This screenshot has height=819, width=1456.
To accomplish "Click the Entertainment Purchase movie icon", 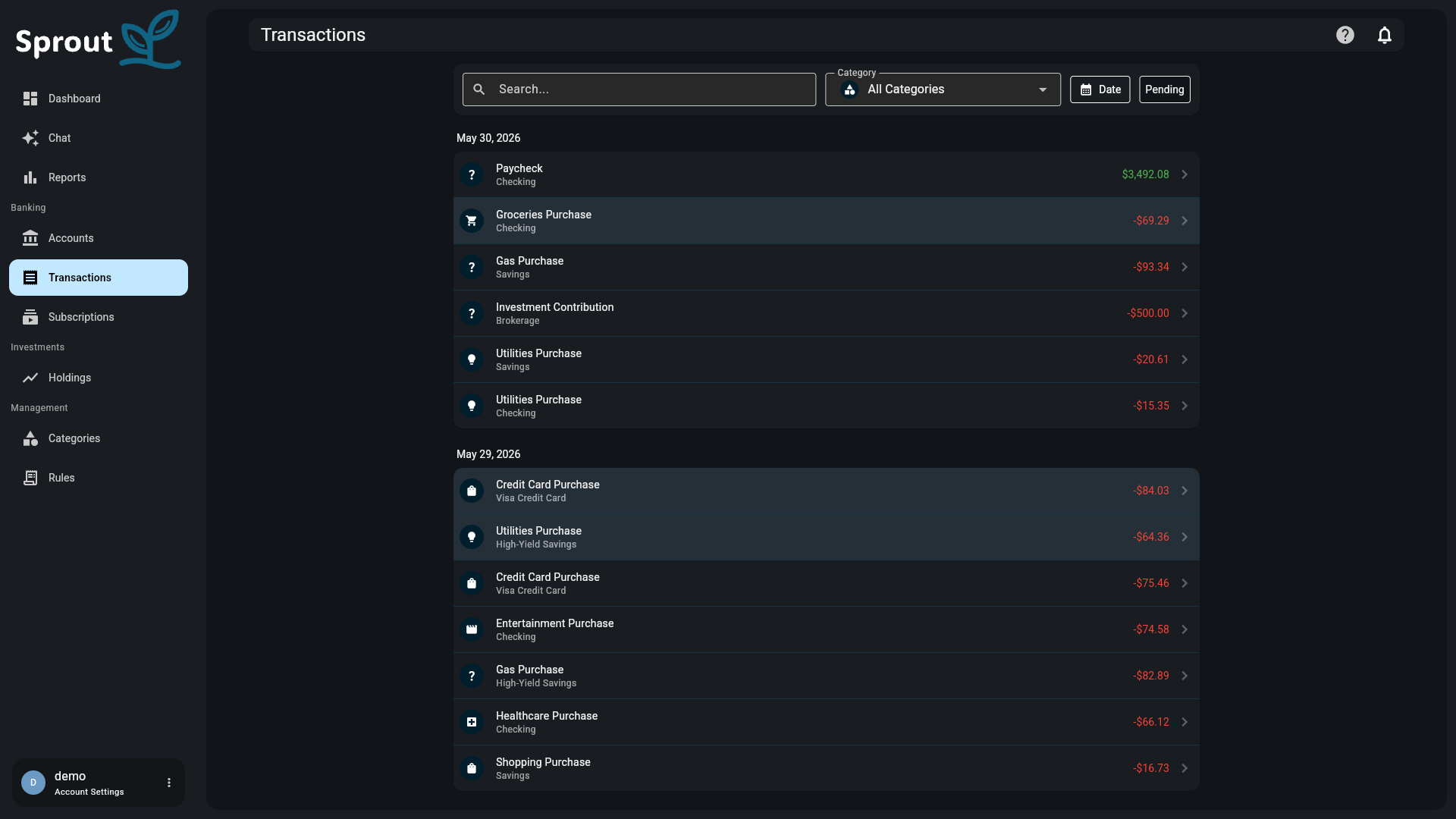I will coord(472,629).
